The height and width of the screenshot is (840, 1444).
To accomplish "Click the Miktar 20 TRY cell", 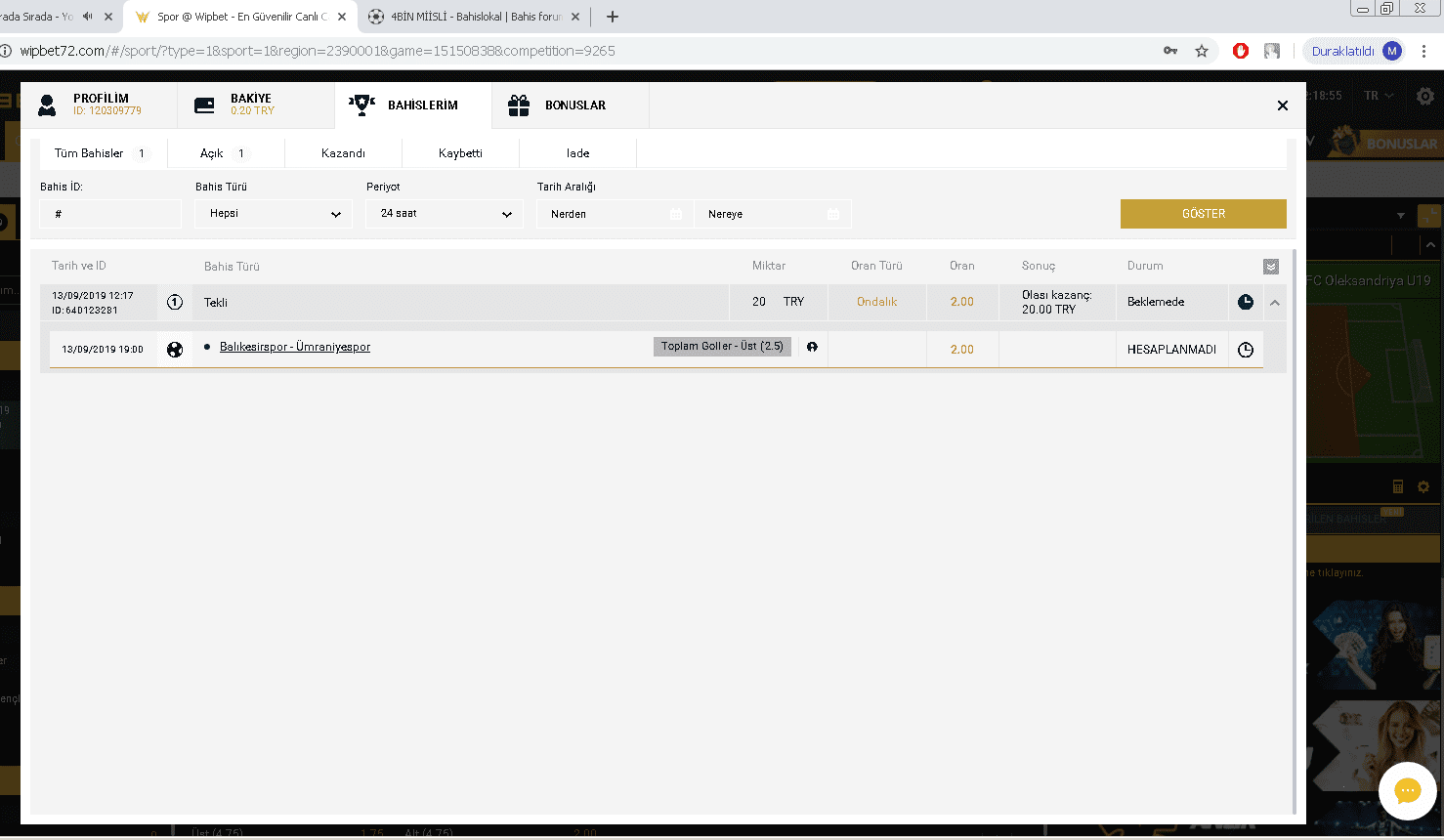I will click(x=779, y=303).
